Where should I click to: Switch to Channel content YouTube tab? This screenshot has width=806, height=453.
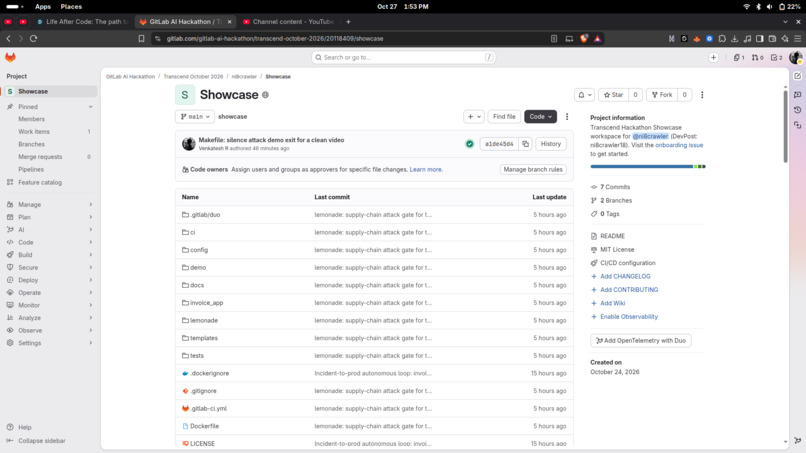point(288,22)
